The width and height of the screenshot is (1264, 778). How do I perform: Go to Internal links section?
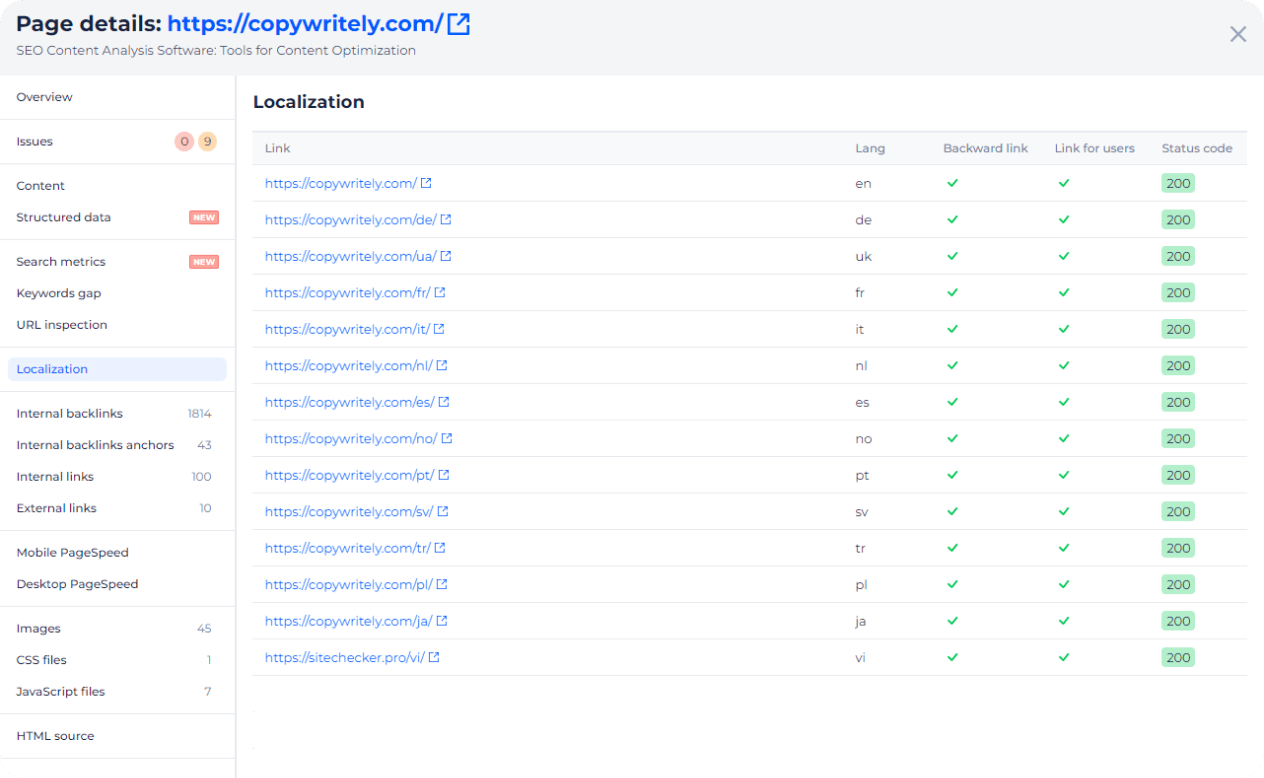point(55,477)
